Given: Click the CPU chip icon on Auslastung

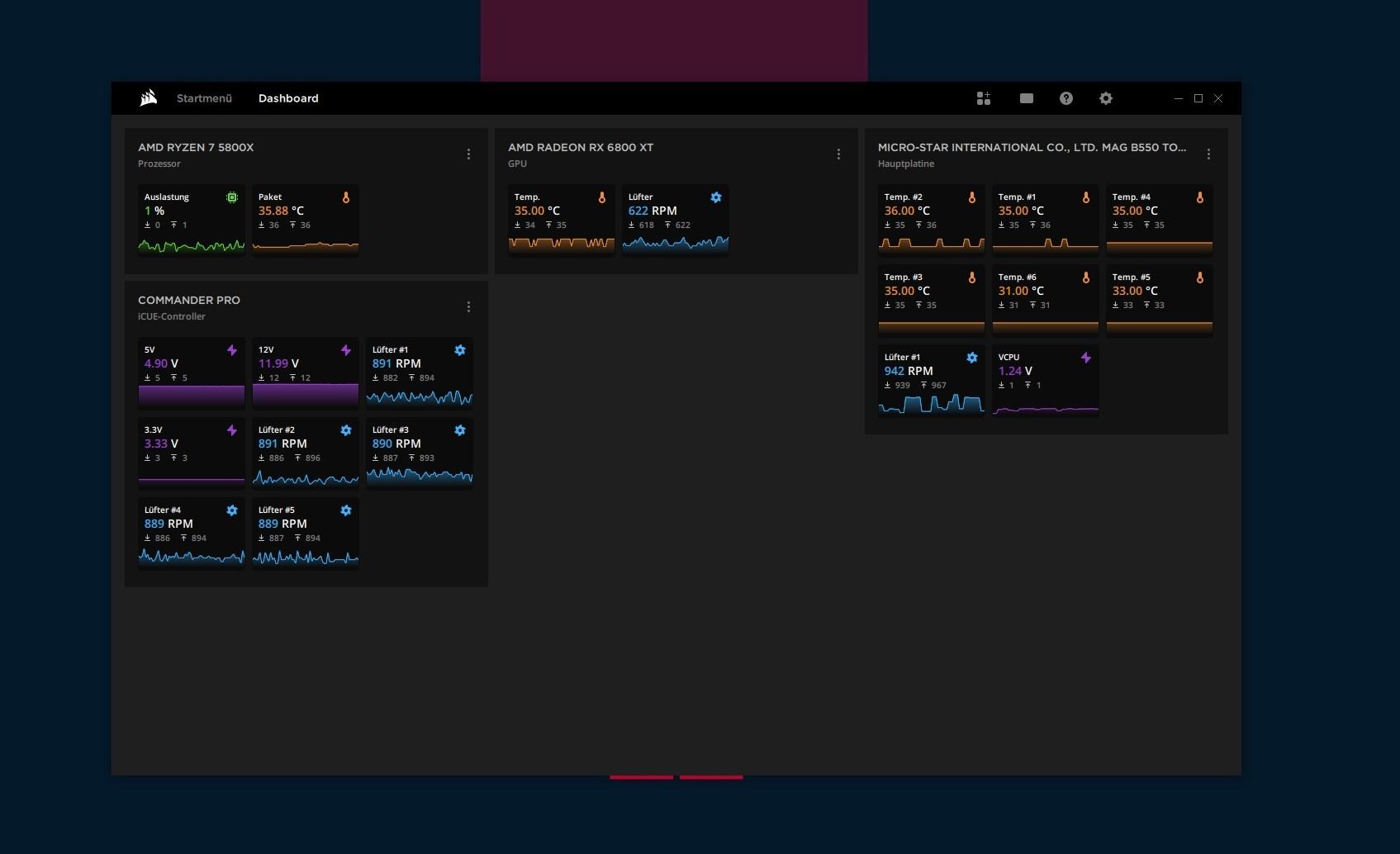Looking at the screenshot, I should click(232, 197).
